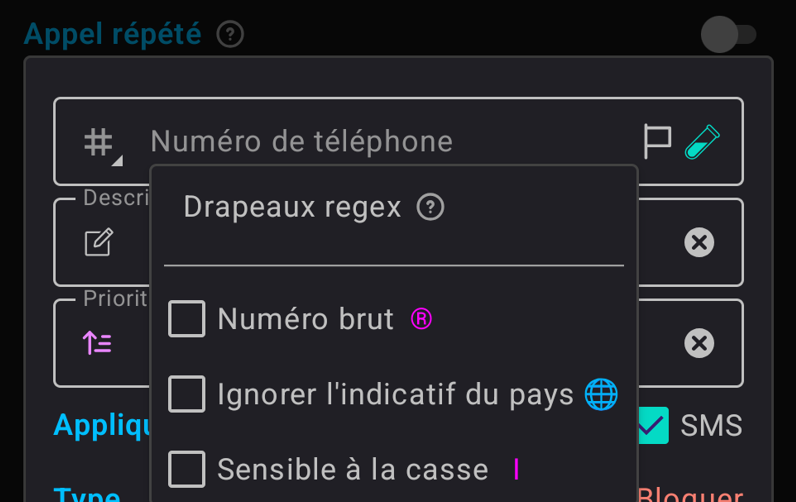Toggle the Appel répété switch

pyautogui.click(x=729, y=34)
